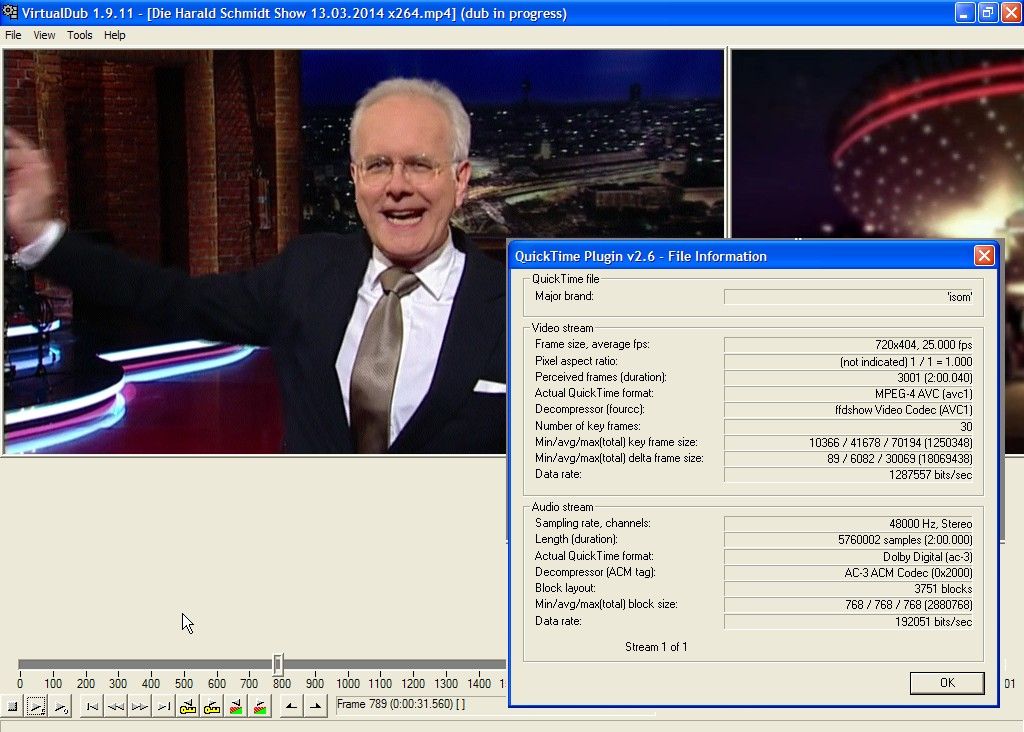This screenshot has height=732, width=1024.
Task: Step forward one frame
Action: coord(139,706)
